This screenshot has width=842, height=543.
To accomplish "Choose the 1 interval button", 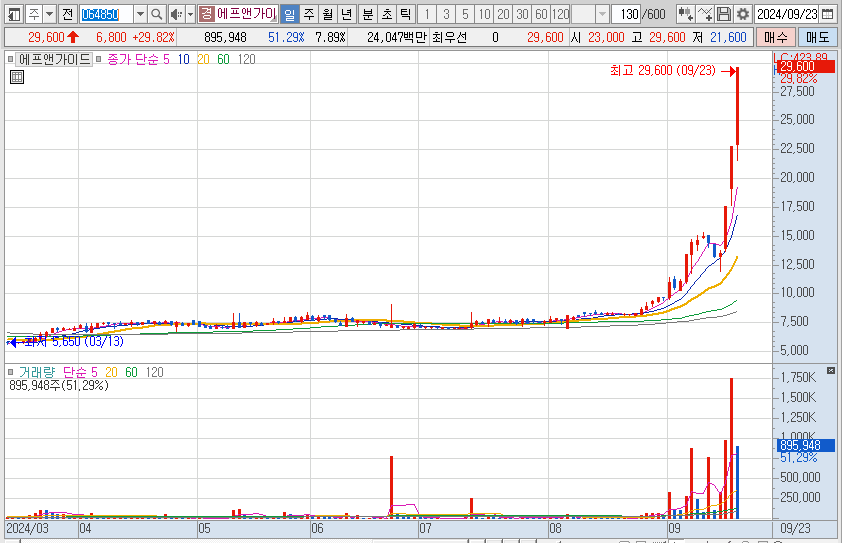I will (x=427, y=14).
